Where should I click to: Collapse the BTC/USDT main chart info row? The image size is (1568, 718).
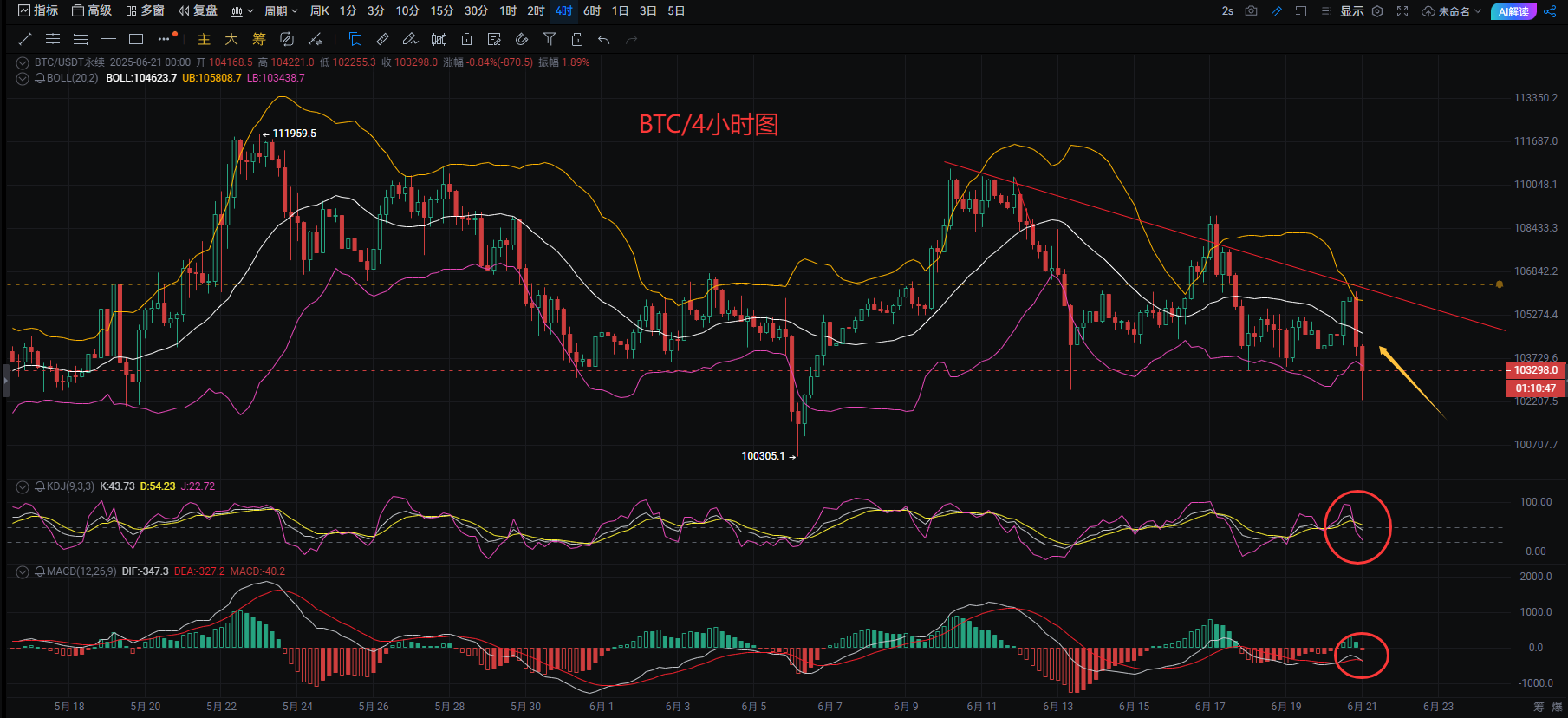coord(23,62)
